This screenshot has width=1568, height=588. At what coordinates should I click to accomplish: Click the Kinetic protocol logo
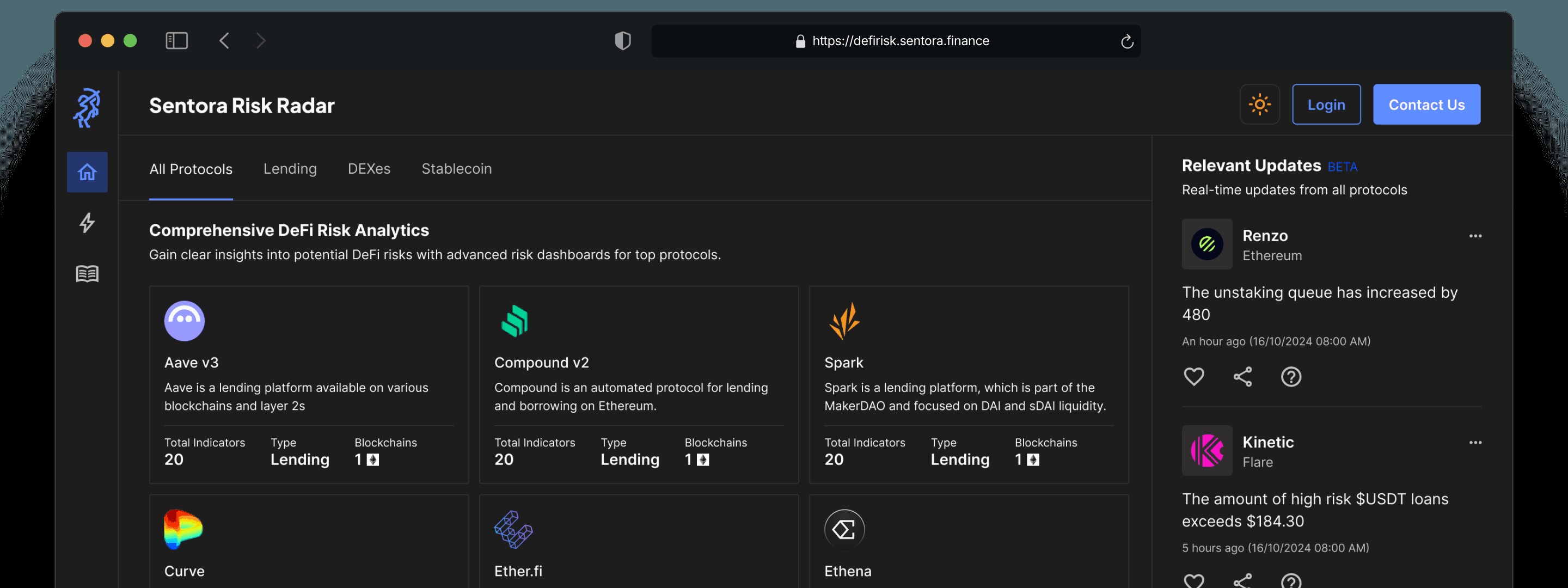1207,450
